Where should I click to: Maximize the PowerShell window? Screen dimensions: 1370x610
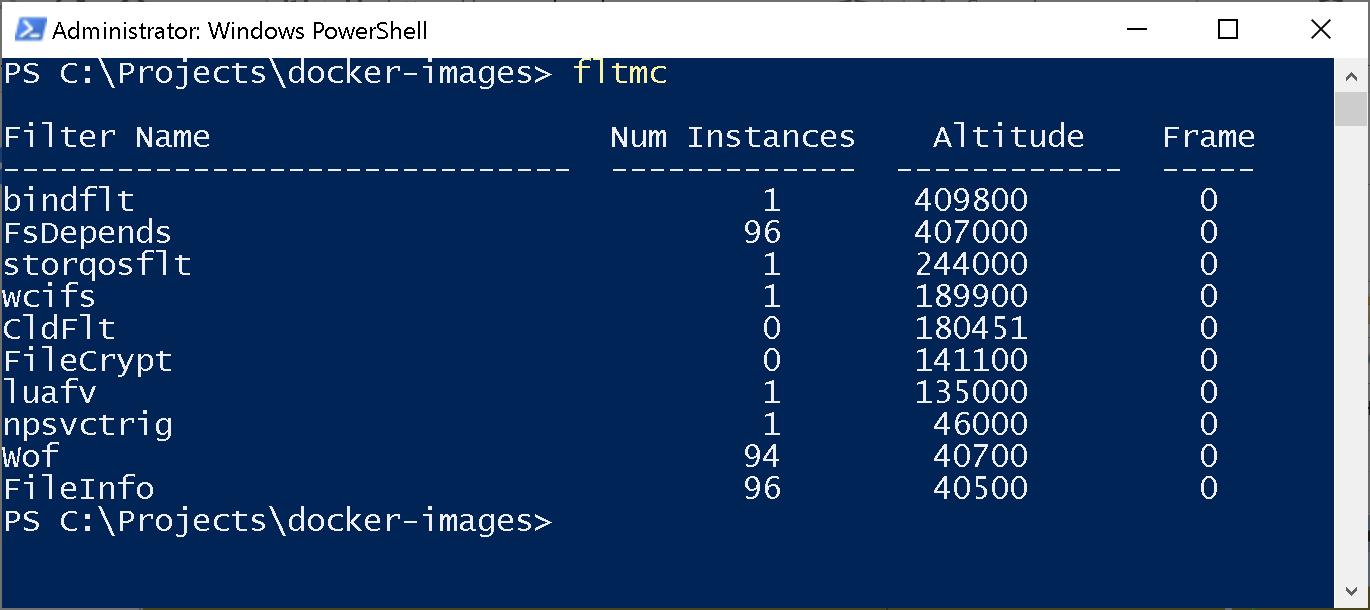[1227, 30]
